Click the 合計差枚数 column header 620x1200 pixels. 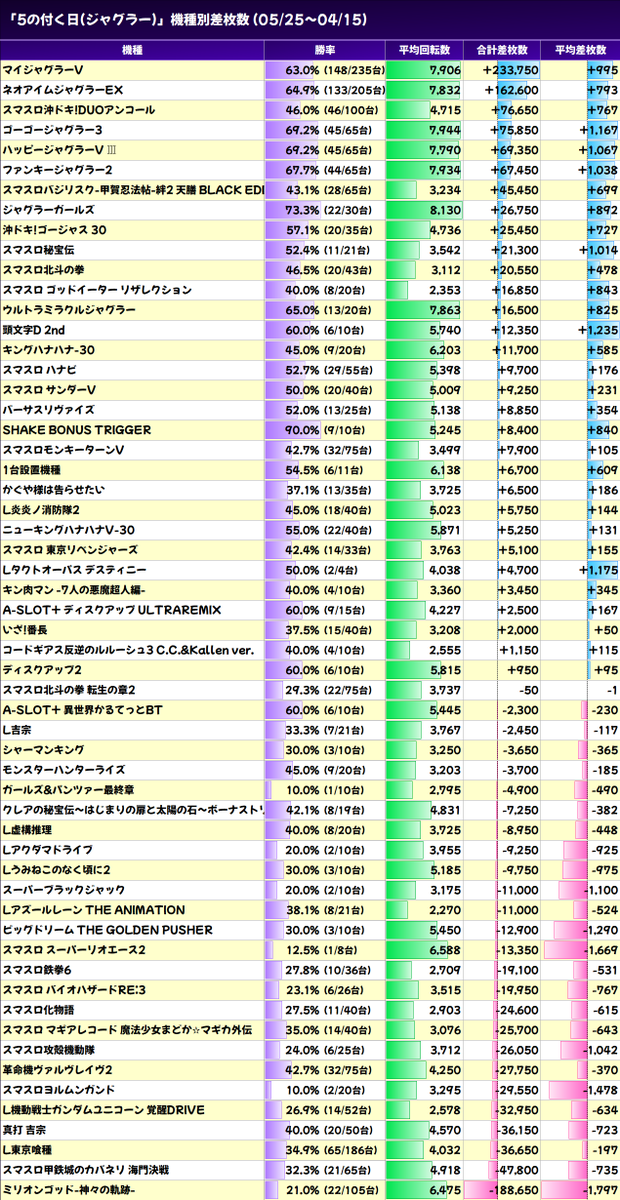pyautogui.click(x=503, y=49)
